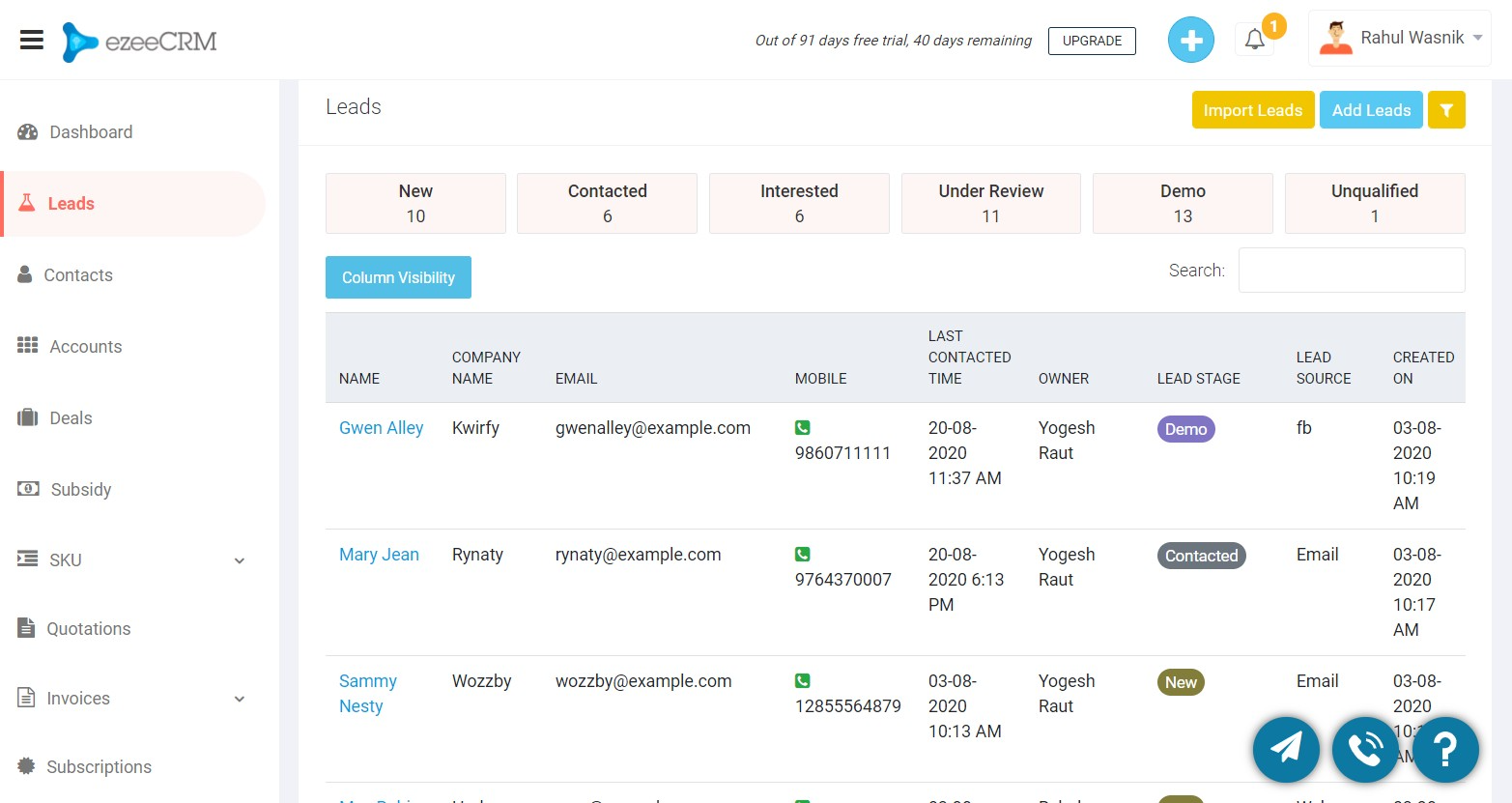Click the Dashboard gauge icon

[x=28, y=132]
